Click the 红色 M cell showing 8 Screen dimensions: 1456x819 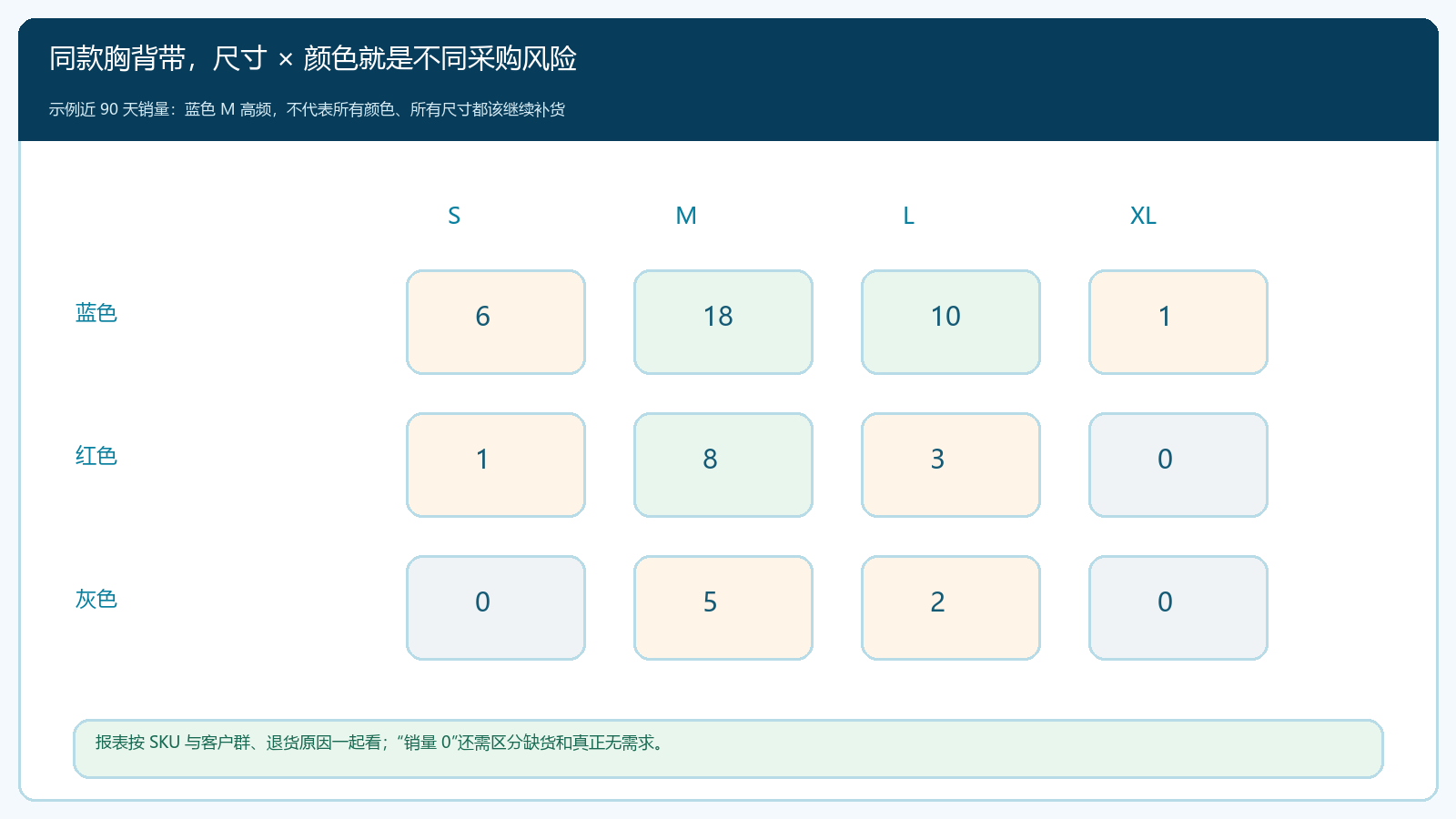723,465
